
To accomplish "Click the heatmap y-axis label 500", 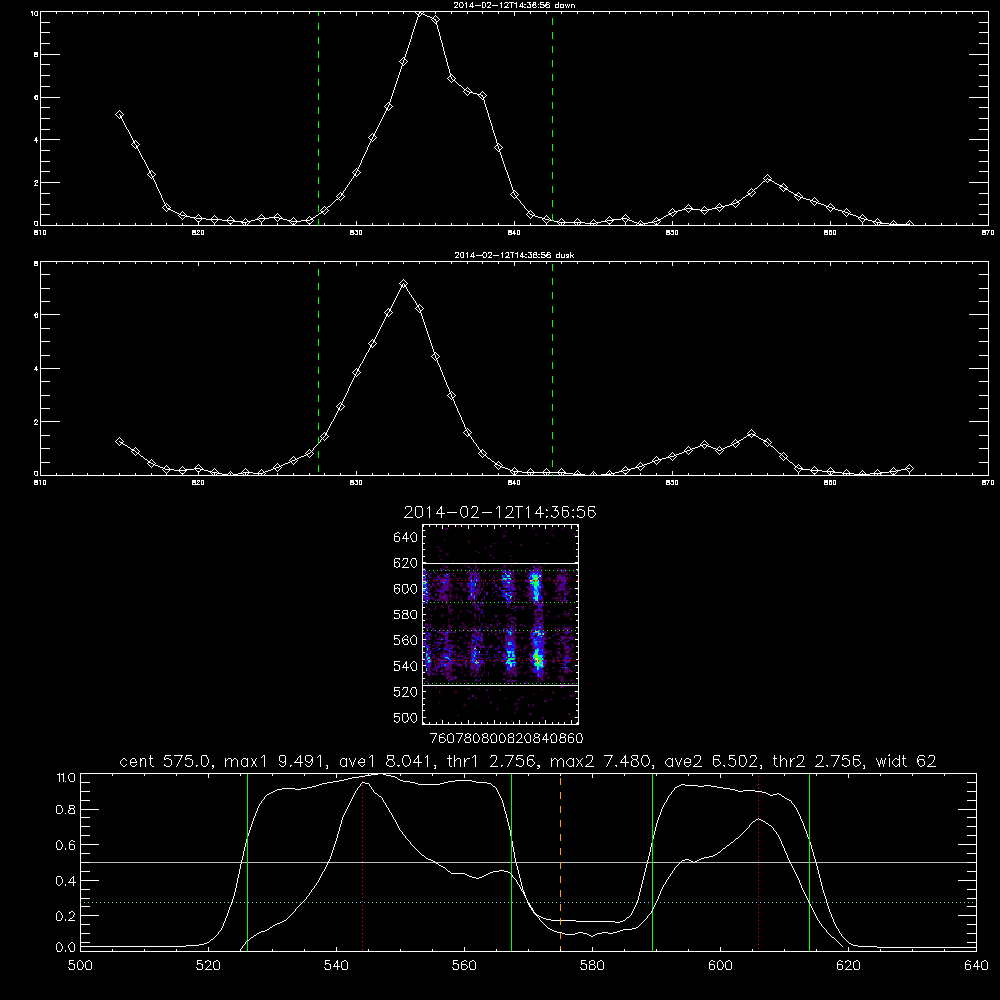I will (405, 717).
